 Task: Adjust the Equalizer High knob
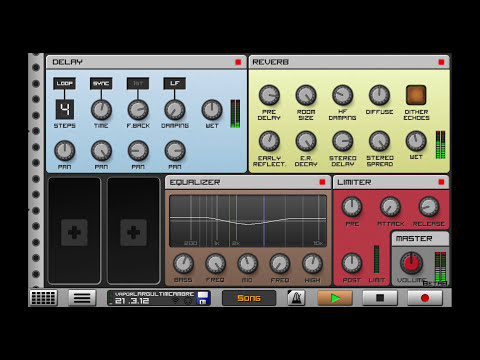[x=312, y=263]
